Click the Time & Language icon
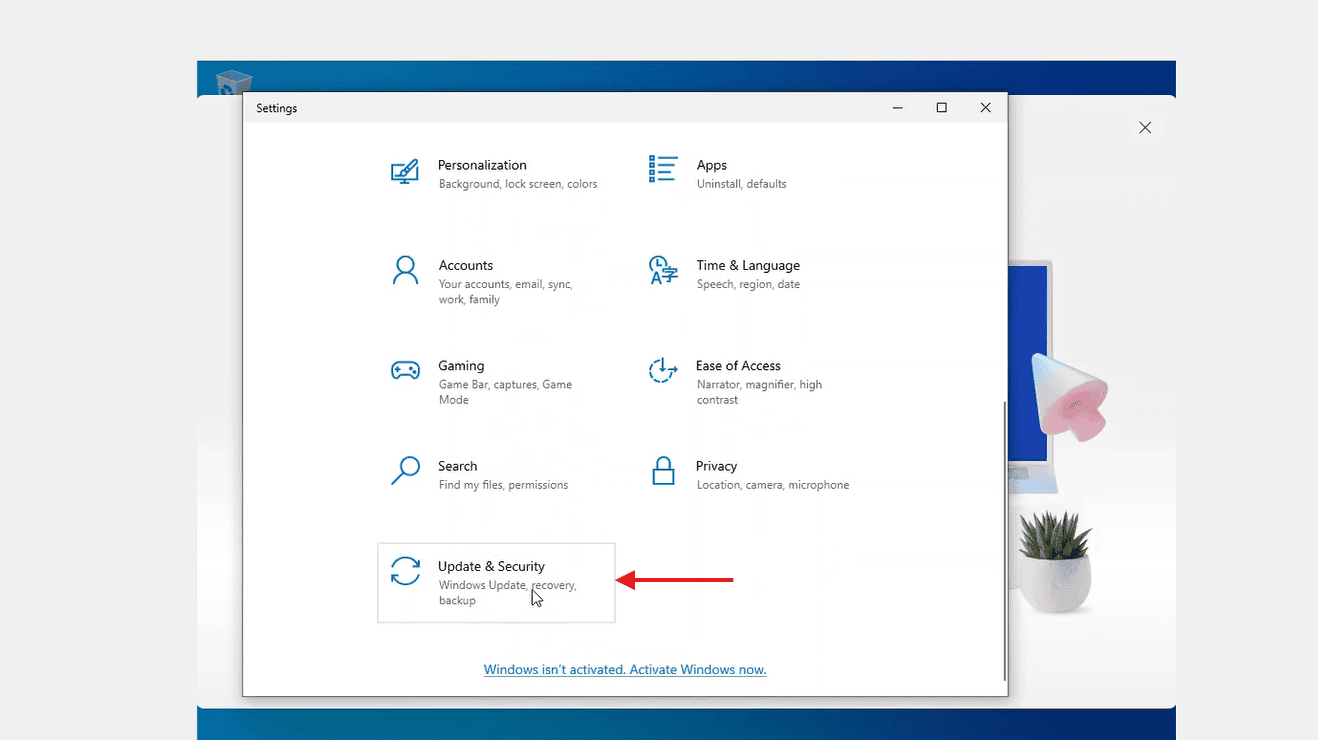The width and height of the screenshot is (1318, 740). (663, 271)
